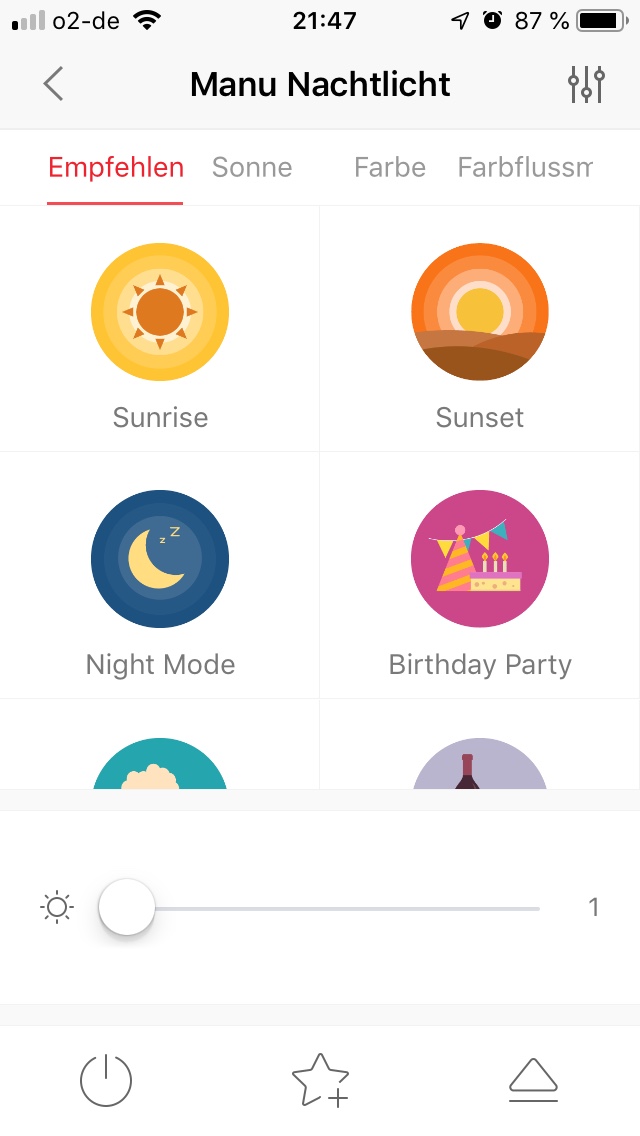Click the brightness slider handle
The image size is (640, 1136).
(x=127, y=908)
